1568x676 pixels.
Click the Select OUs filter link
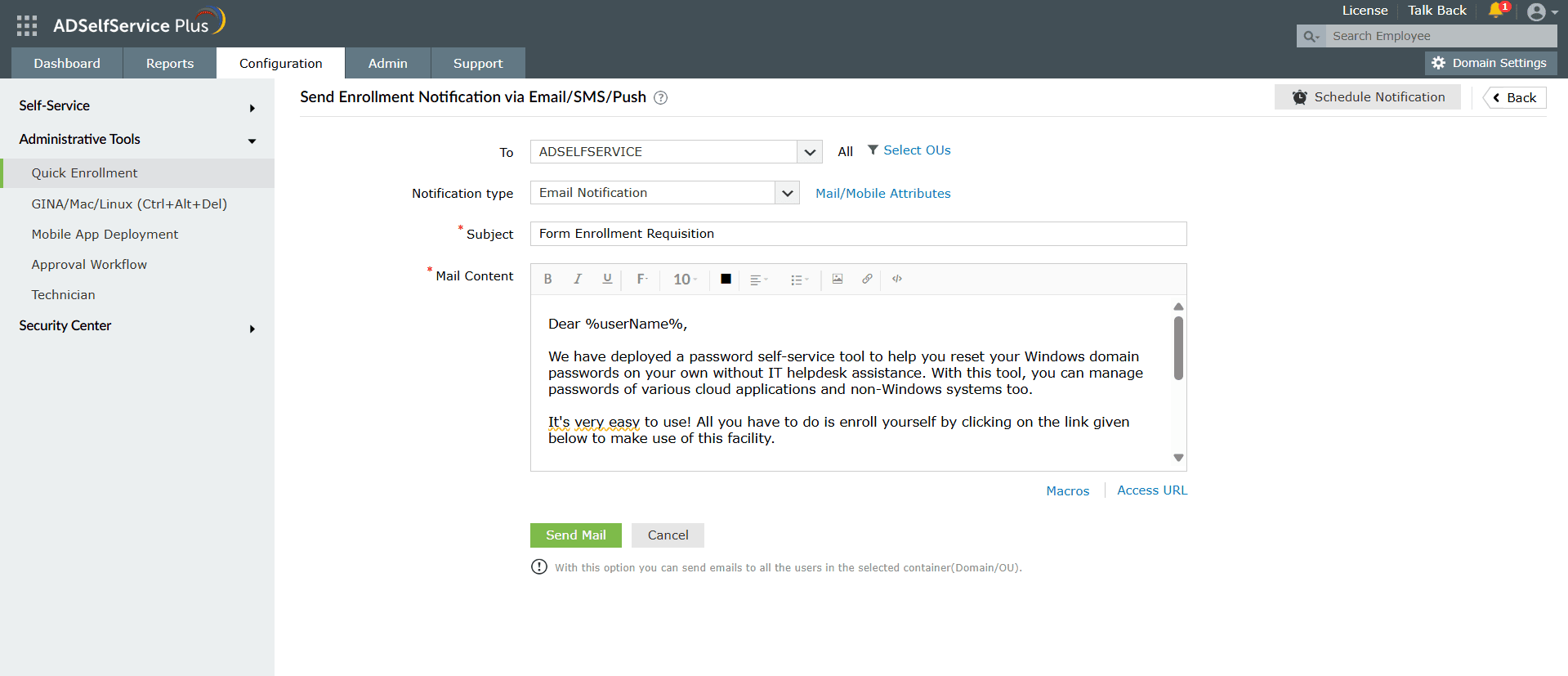909,150
